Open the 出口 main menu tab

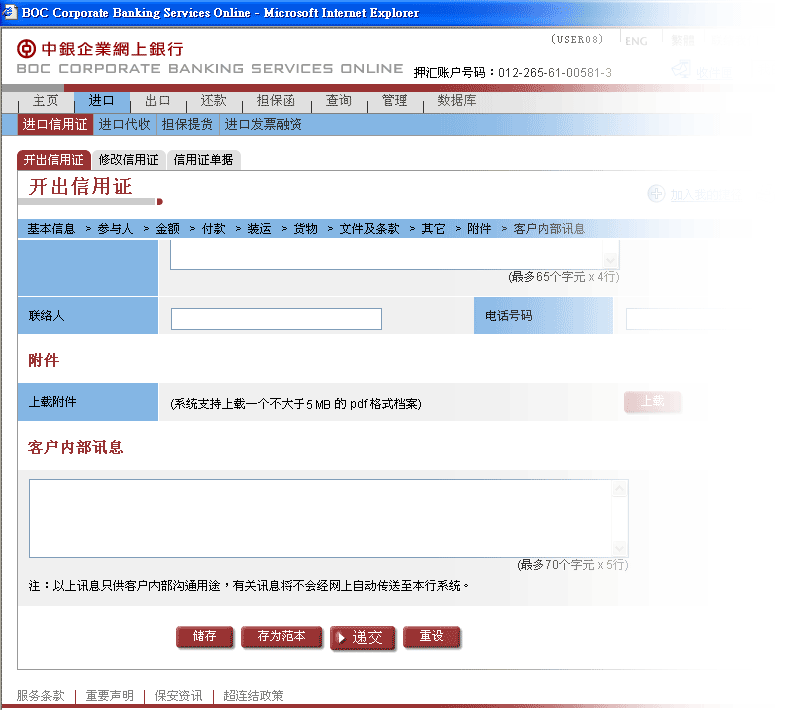(x=157, y=101)
